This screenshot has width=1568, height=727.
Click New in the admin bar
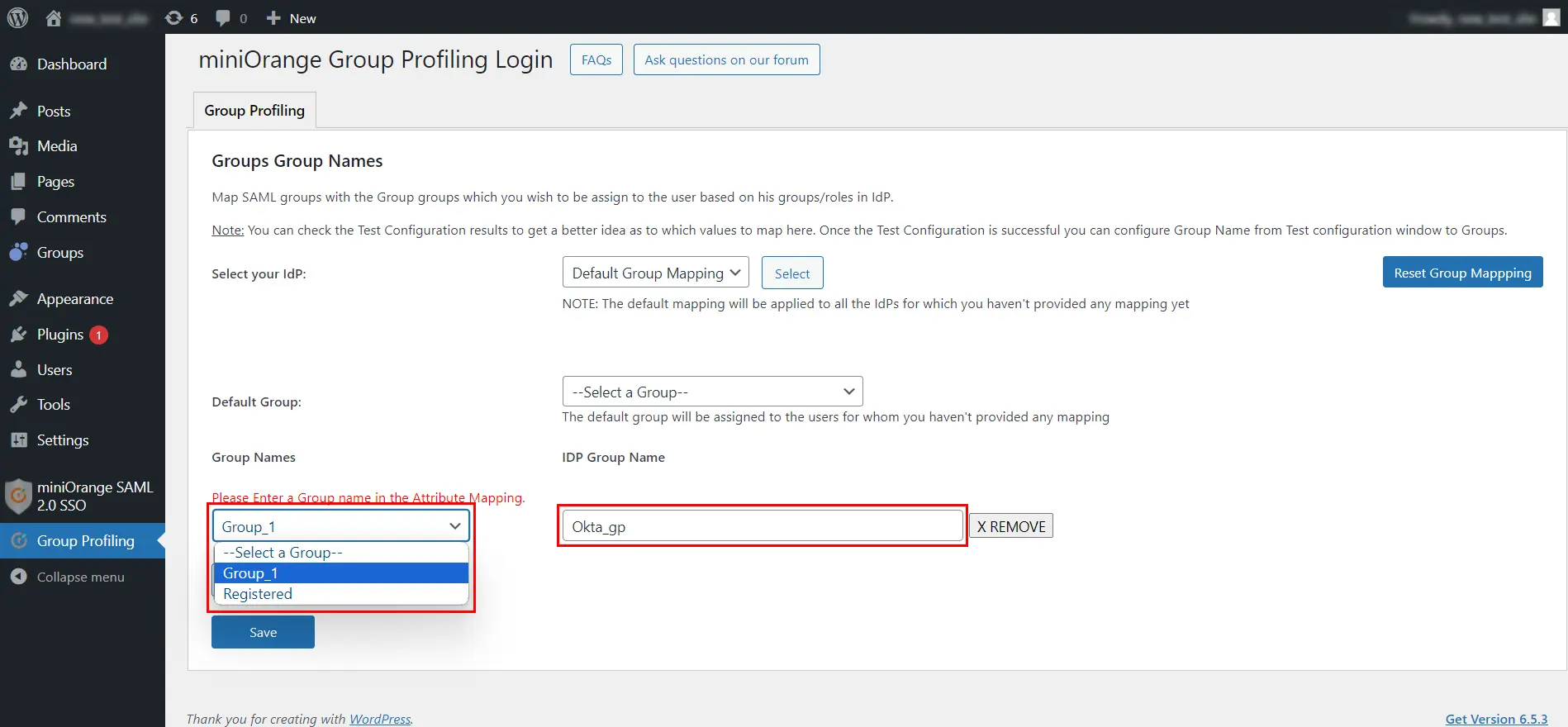point(302,18)
